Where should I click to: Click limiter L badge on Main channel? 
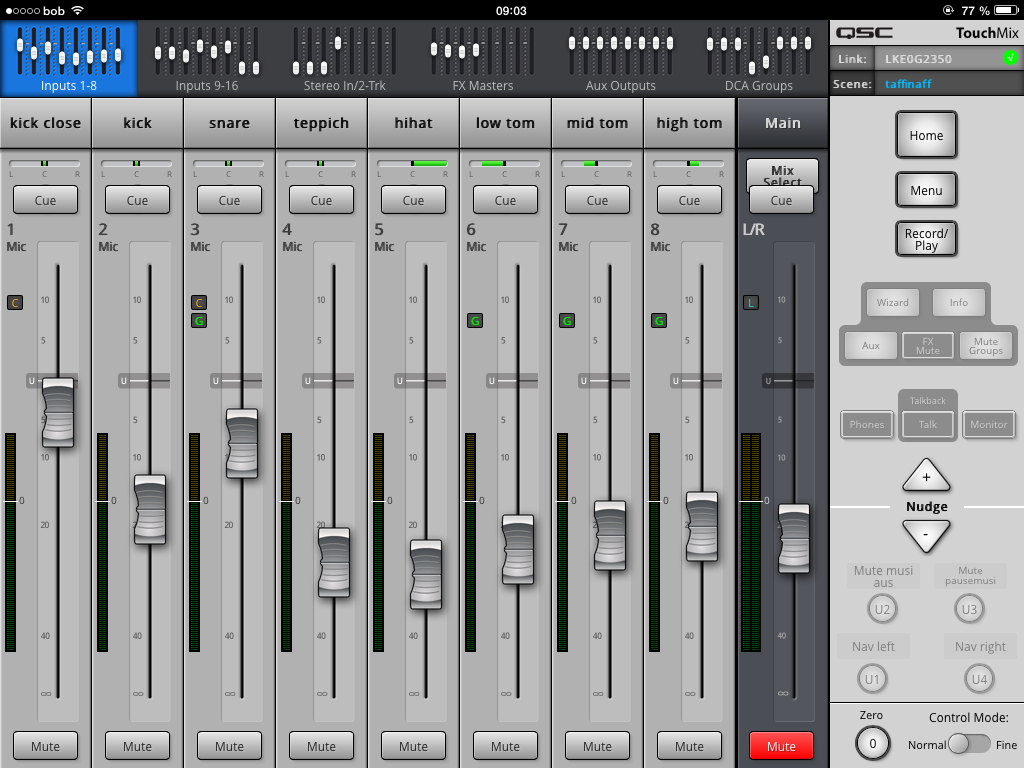751,303
